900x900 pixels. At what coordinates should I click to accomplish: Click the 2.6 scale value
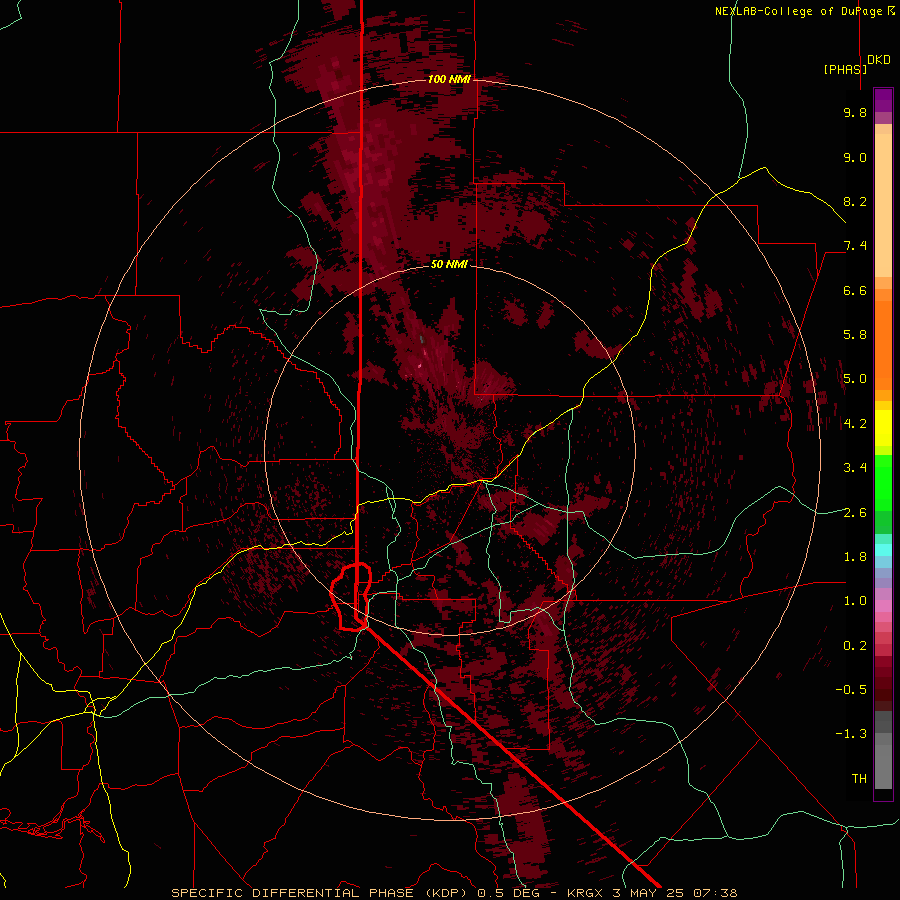(x=855, y=513)
